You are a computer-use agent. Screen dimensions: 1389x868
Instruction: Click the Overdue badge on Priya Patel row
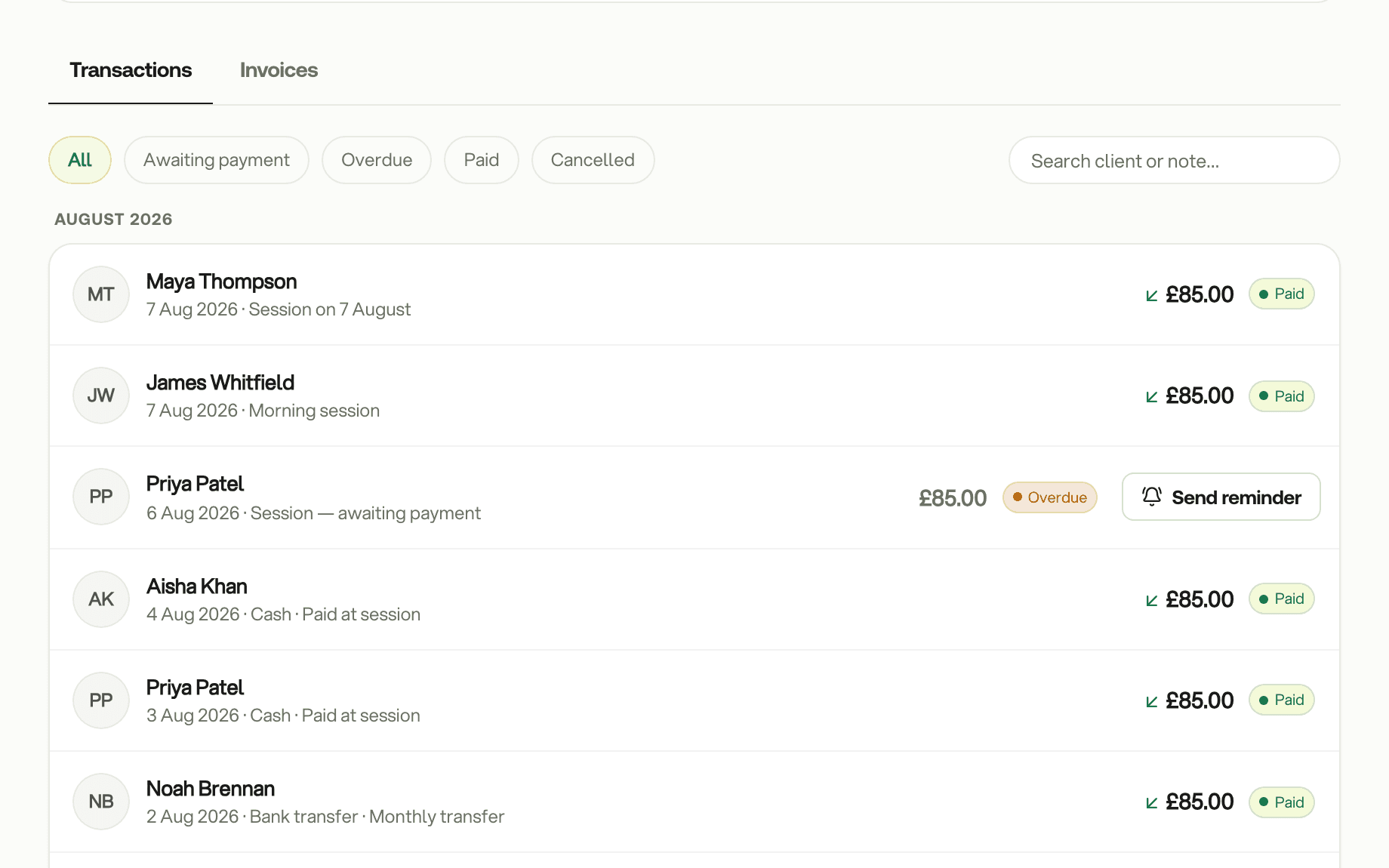point(1050,497)
